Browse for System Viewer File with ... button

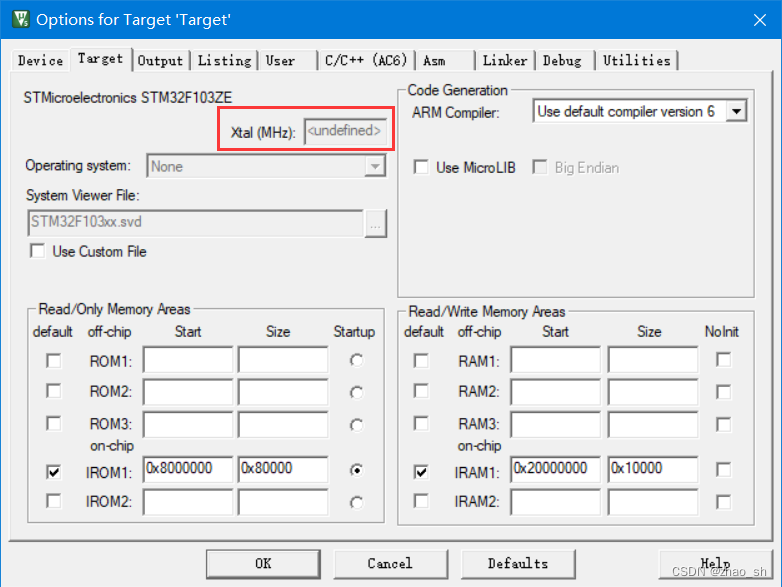tap(376, 224)
